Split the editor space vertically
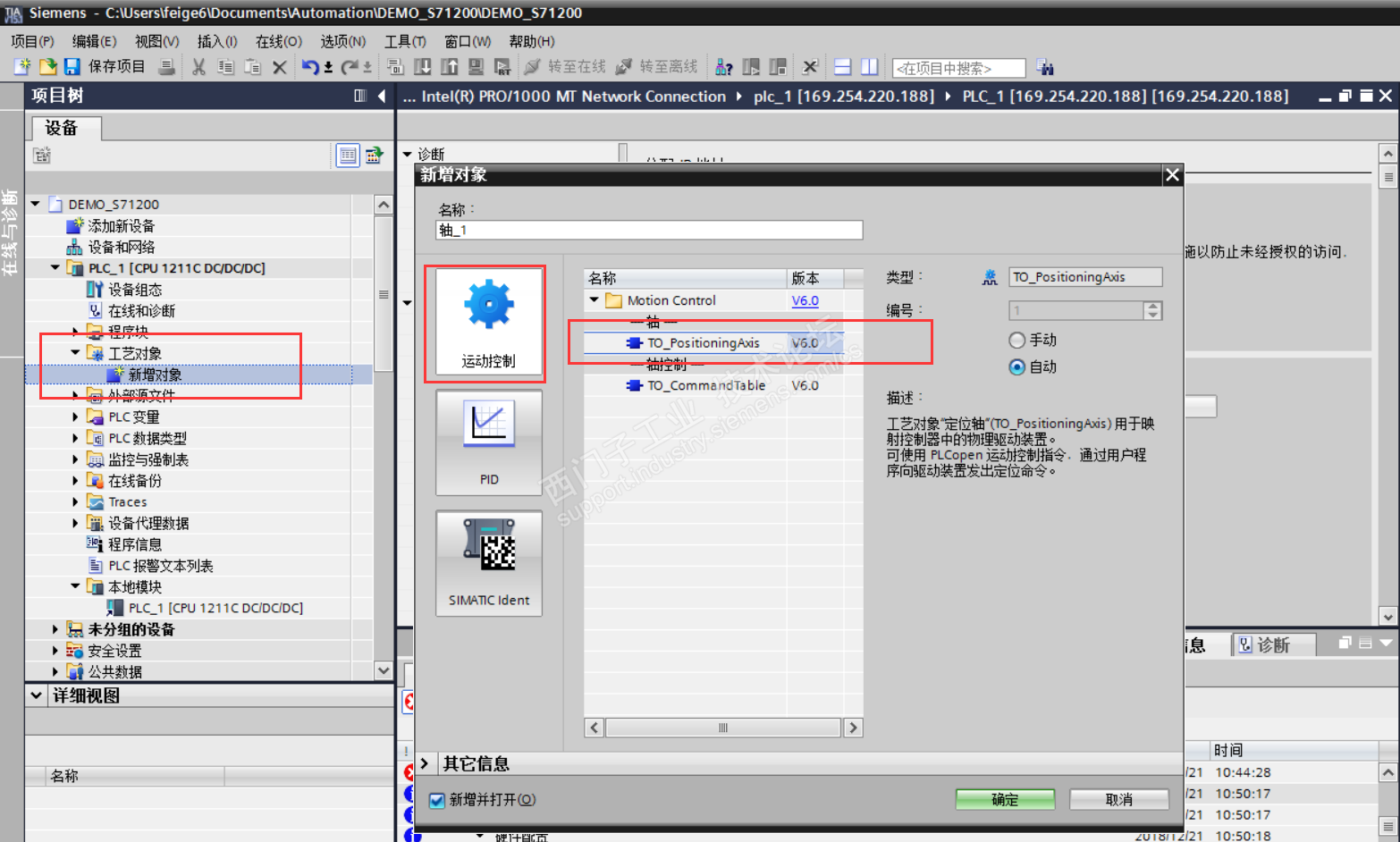1400x842 pixels. (x=869, y=67)
